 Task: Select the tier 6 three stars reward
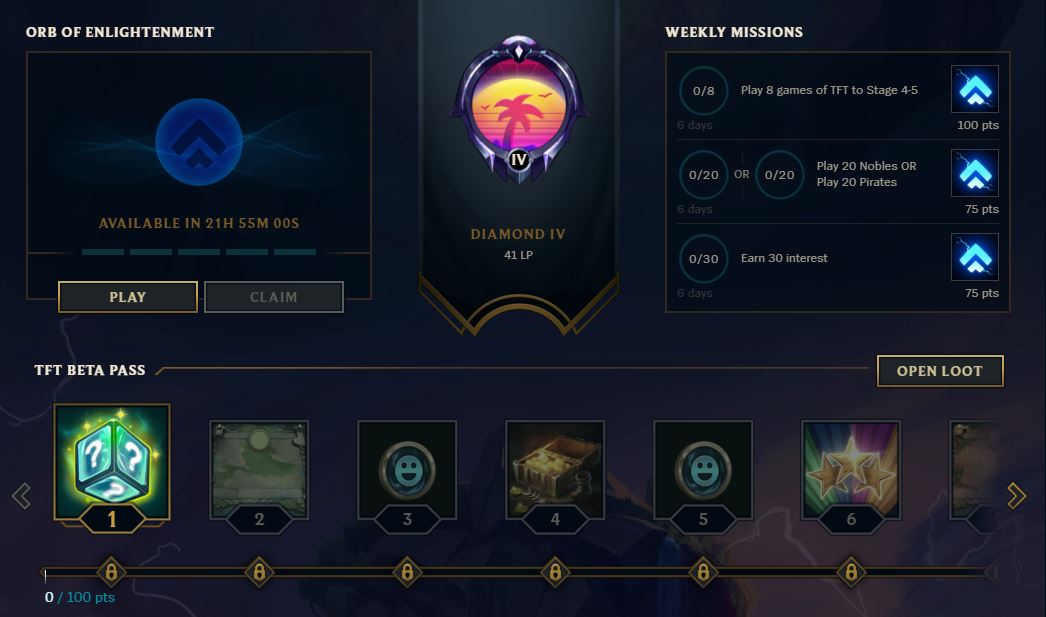point(851,470)
